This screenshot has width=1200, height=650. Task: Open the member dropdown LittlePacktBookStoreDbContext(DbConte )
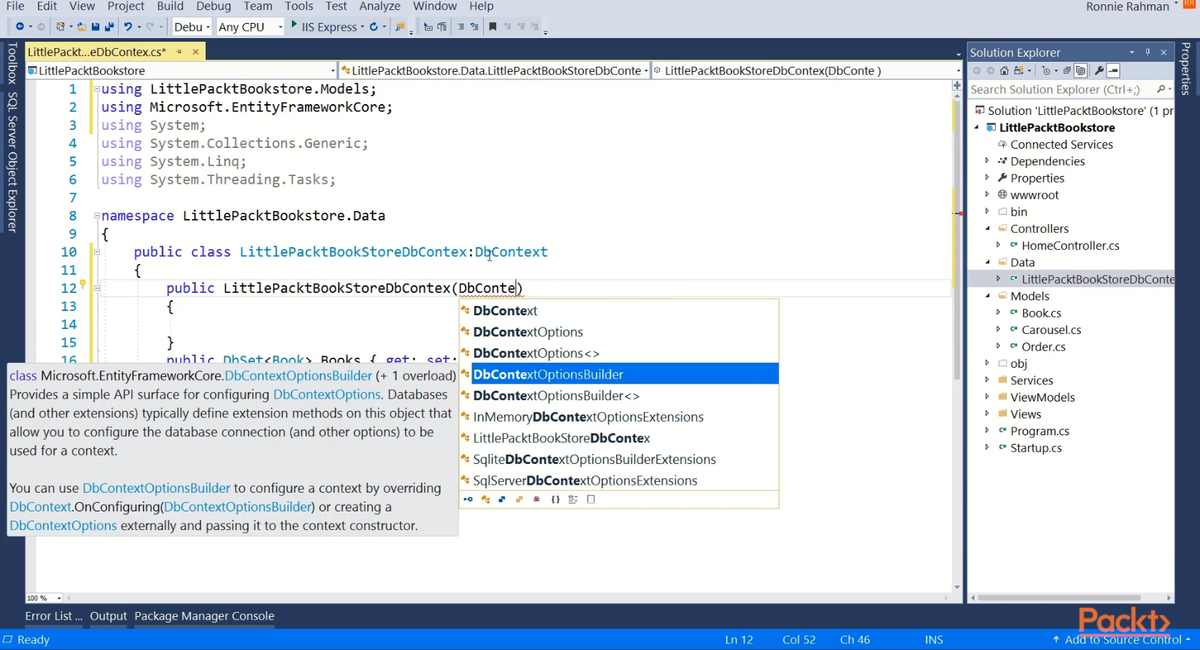pos(805,71)
